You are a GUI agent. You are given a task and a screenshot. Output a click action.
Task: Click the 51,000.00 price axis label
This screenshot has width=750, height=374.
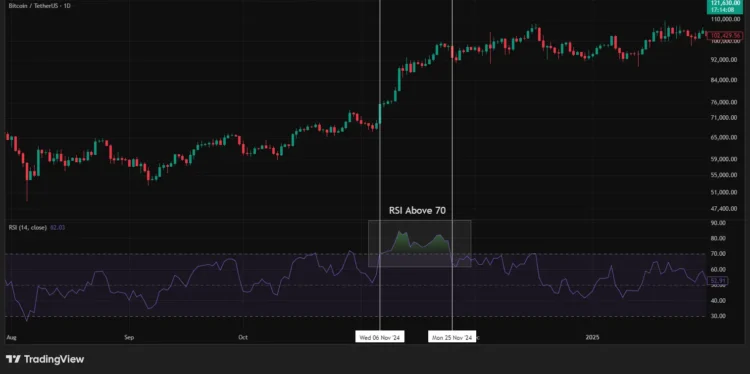(725, 192)
